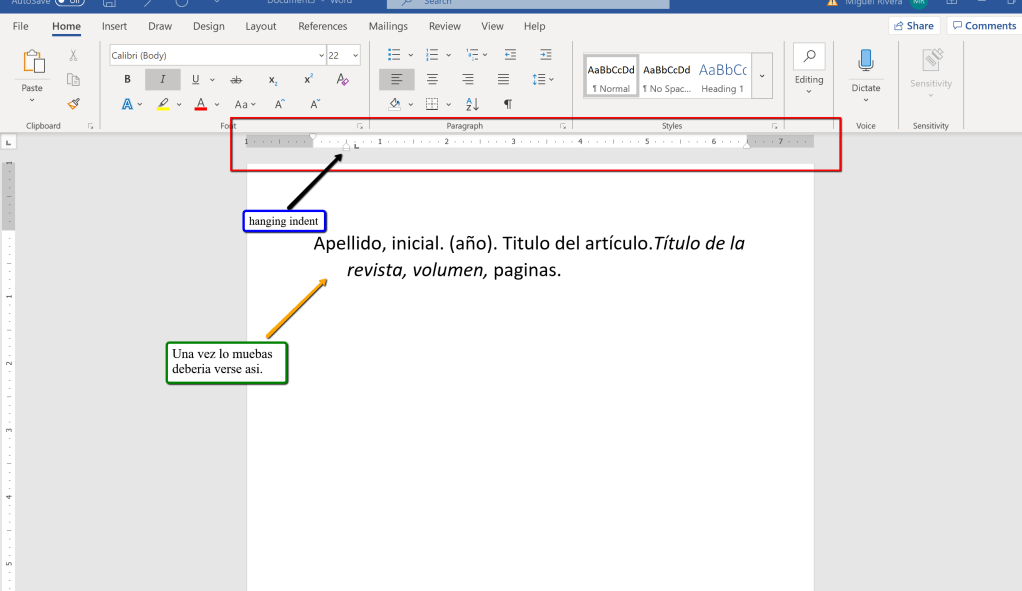Open the font size dropdown
Viewport: 1022px width, 591px height.
[x=355, y=56]
